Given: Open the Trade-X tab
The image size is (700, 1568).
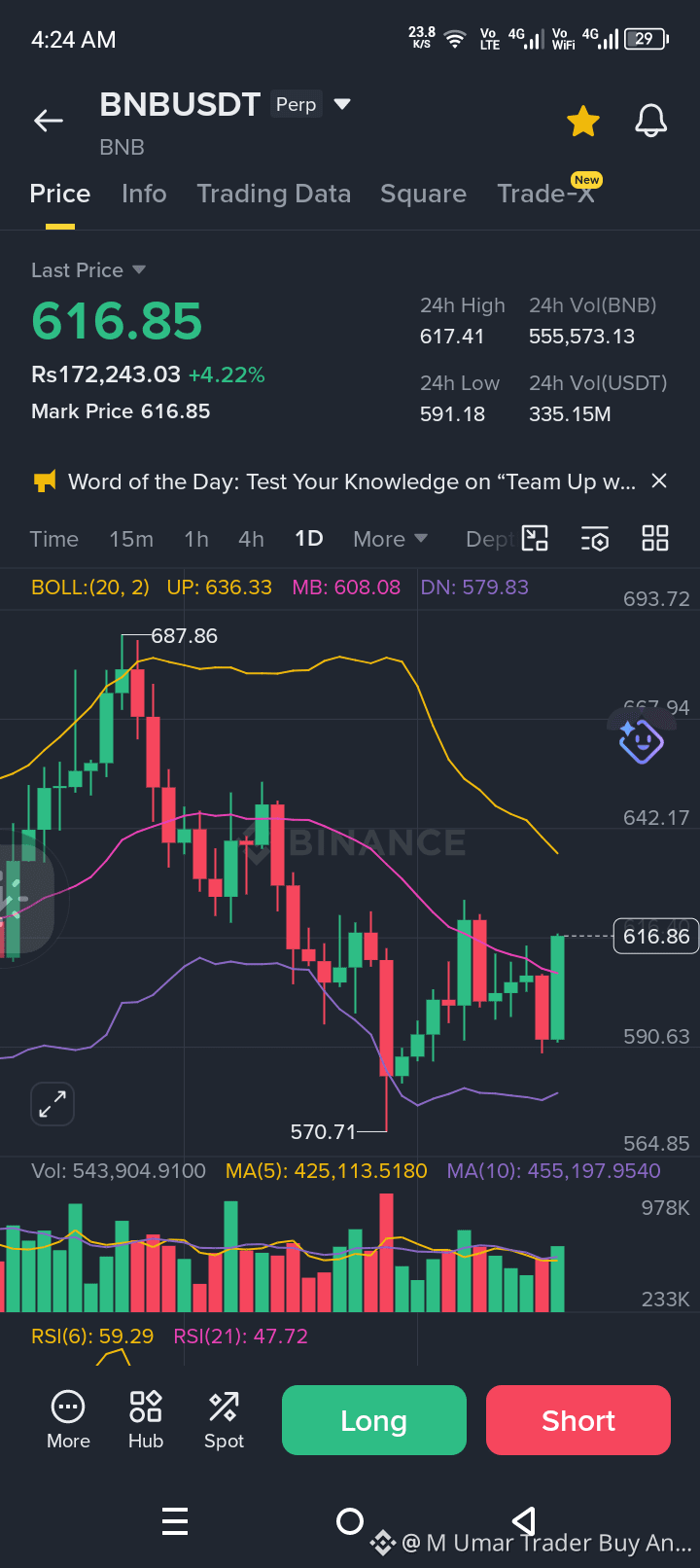Looking at the screenshot, I should 545,194.
